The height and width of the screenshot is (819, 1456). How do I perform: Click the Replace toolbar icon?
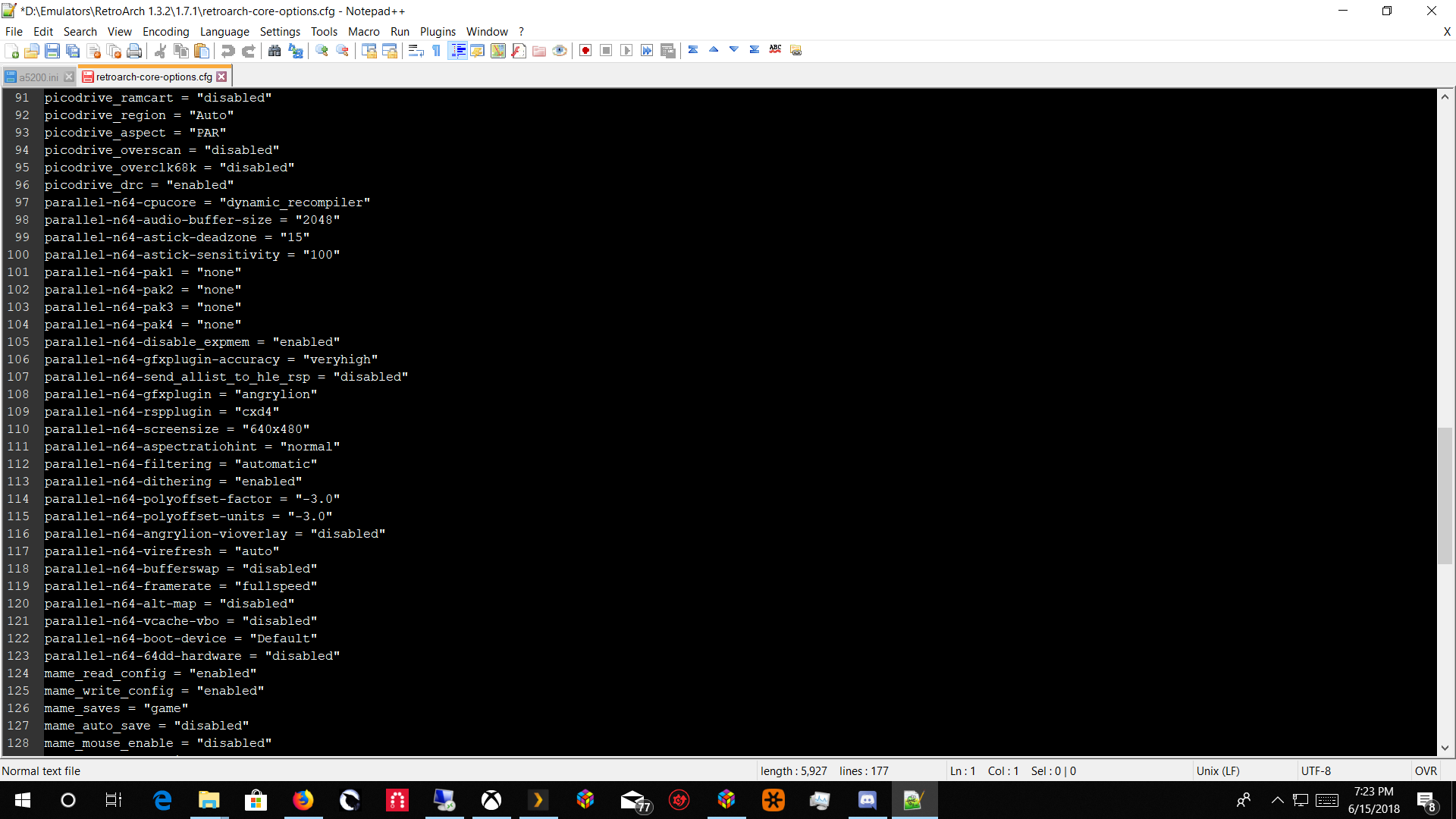click(x=295, y=51)
